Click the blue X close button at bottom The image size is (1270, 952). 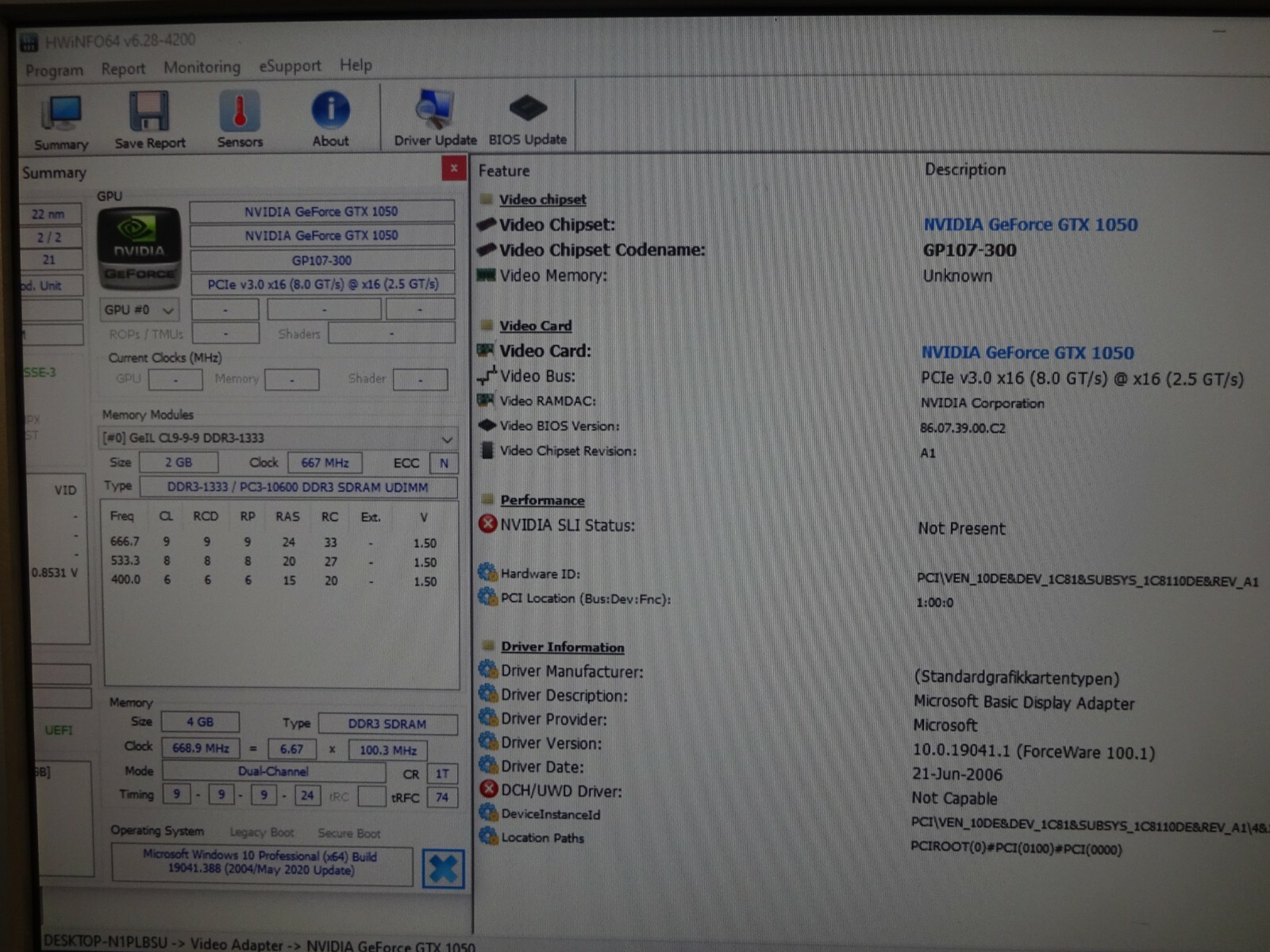click(x=443, y=869)
